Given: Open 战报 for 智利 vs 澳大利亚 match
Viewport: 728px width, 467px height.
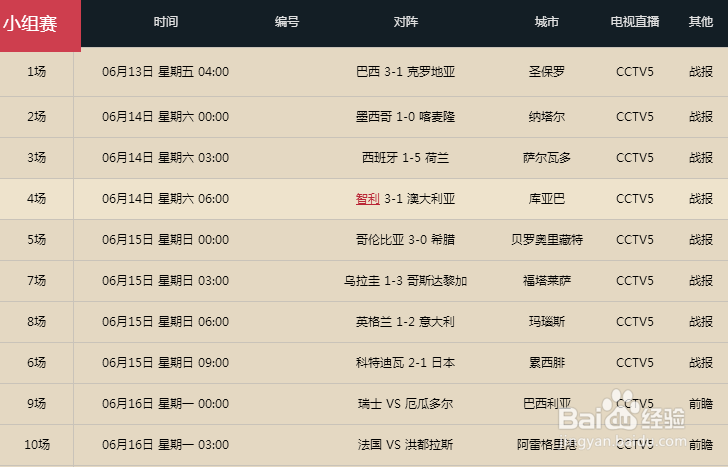Looking at the screenshot, I should pos(701,199).
